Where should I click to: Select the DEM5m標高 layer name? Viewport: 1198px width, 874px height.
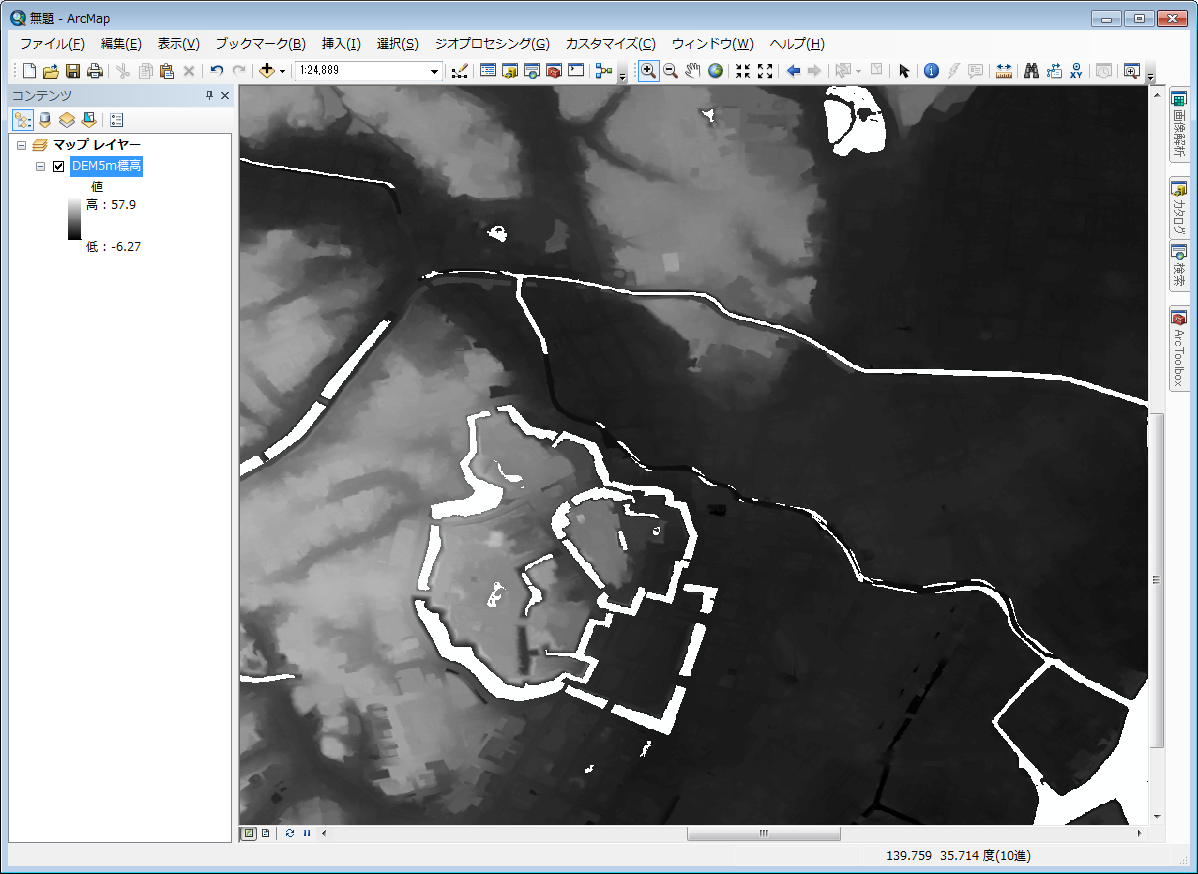tap(106, 166)
